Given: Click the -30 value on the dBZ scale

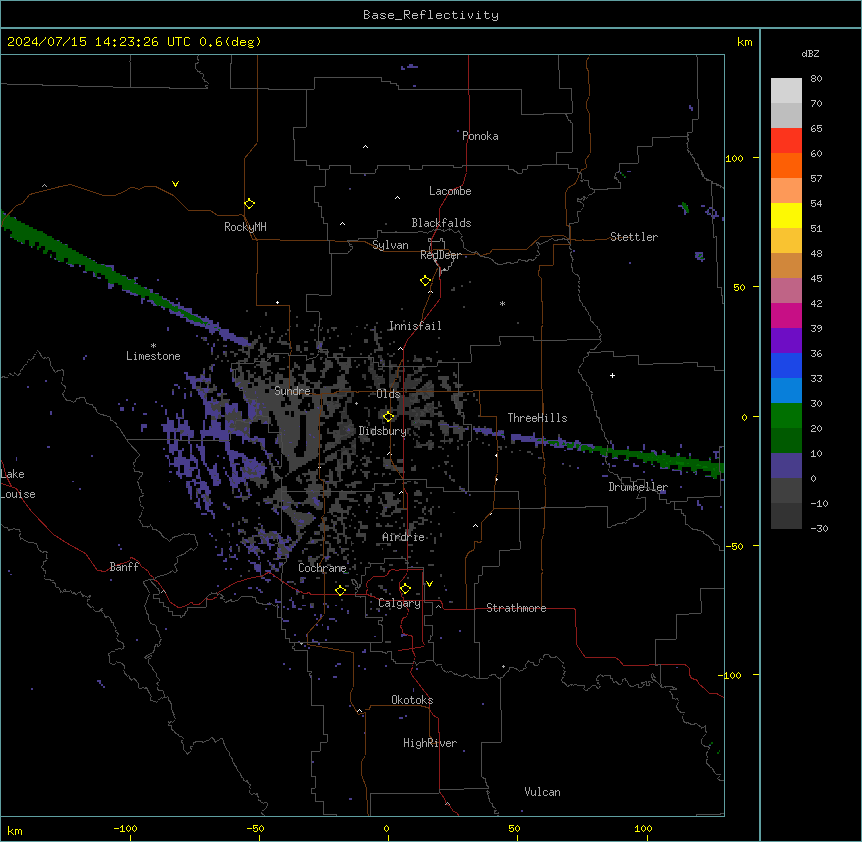Looking at the screenshot, I should [x=819, y=528].
